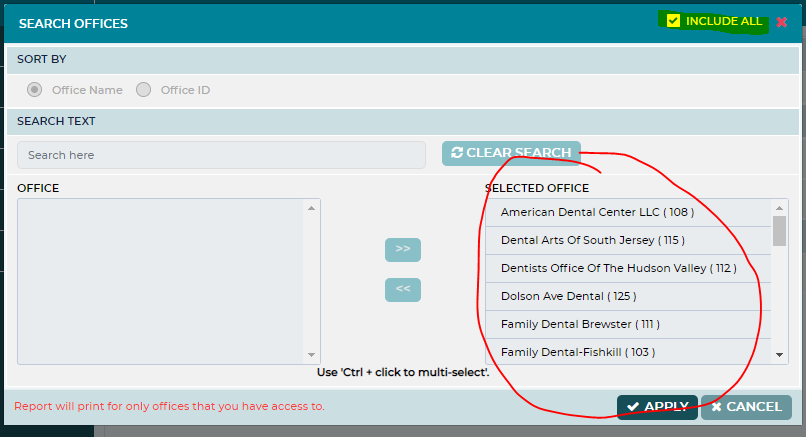This screenshot has height=437, width=806.
Task: Click the Office list down scroll arrow
Action: [x=311, y=355]
